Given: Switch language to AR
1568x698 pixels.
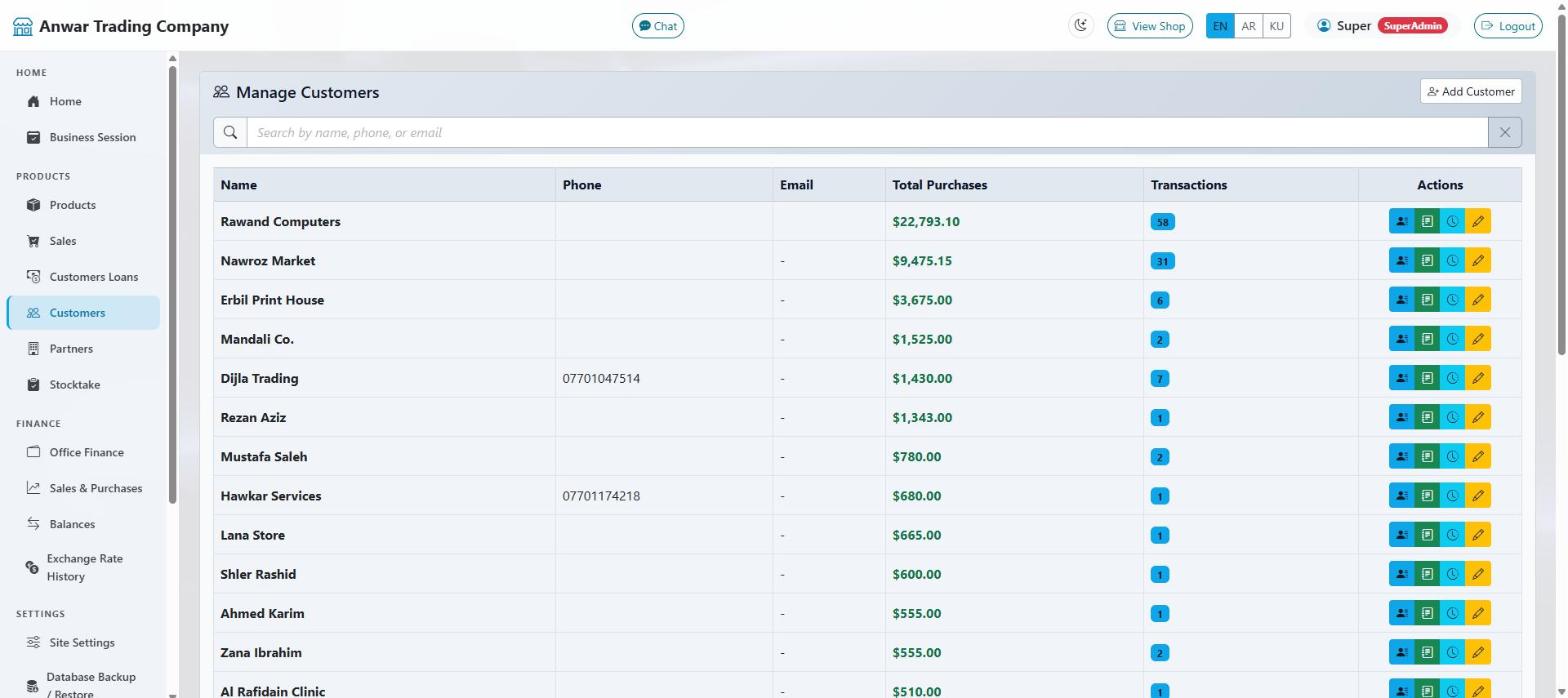Looking at the screenshot, I should (x=1248, y=26).
